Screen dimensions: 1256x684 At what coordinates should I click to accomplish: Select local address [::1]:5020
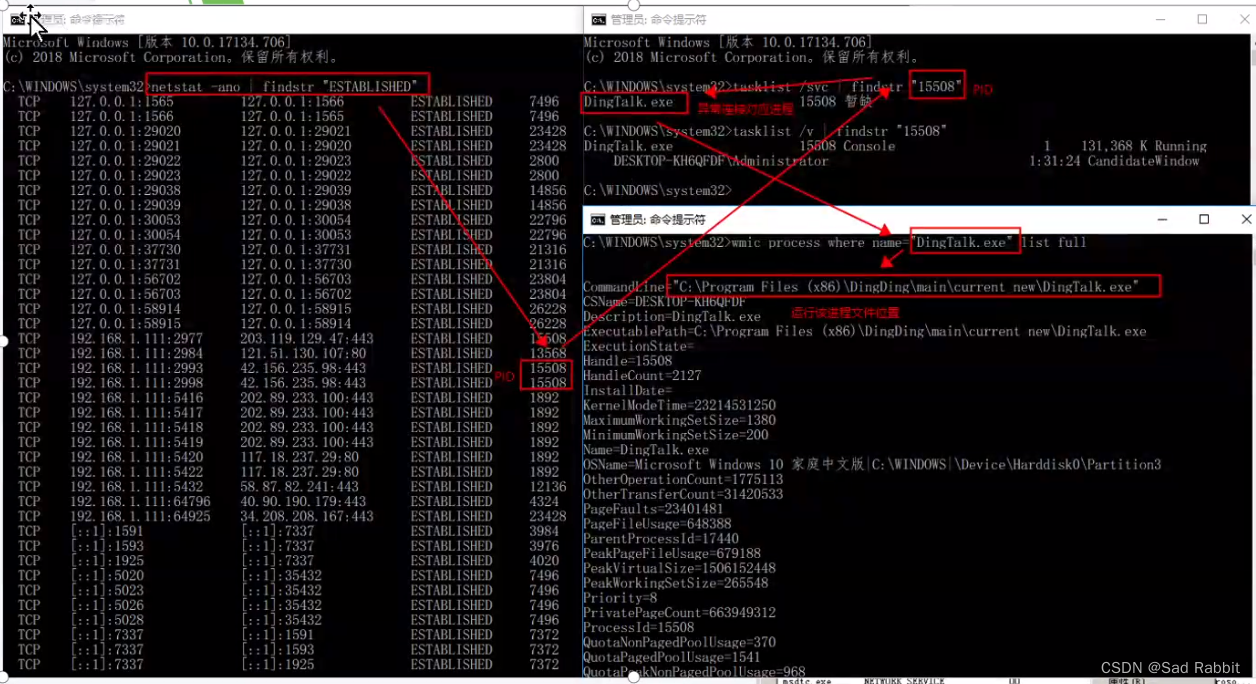pyautogui.click(x=107, y=575)
